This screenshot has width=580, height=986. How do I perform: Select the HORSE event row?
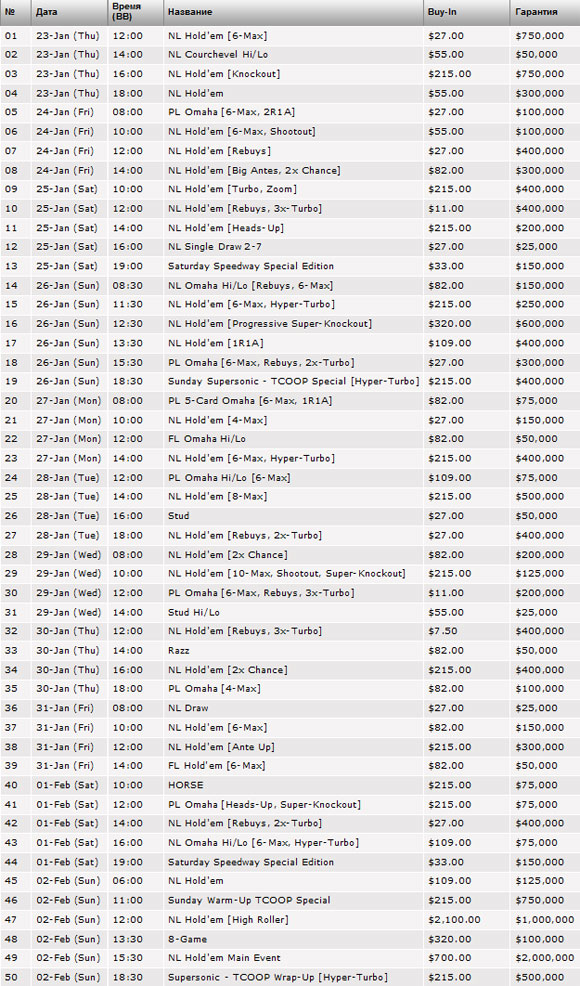pos(290,785)
